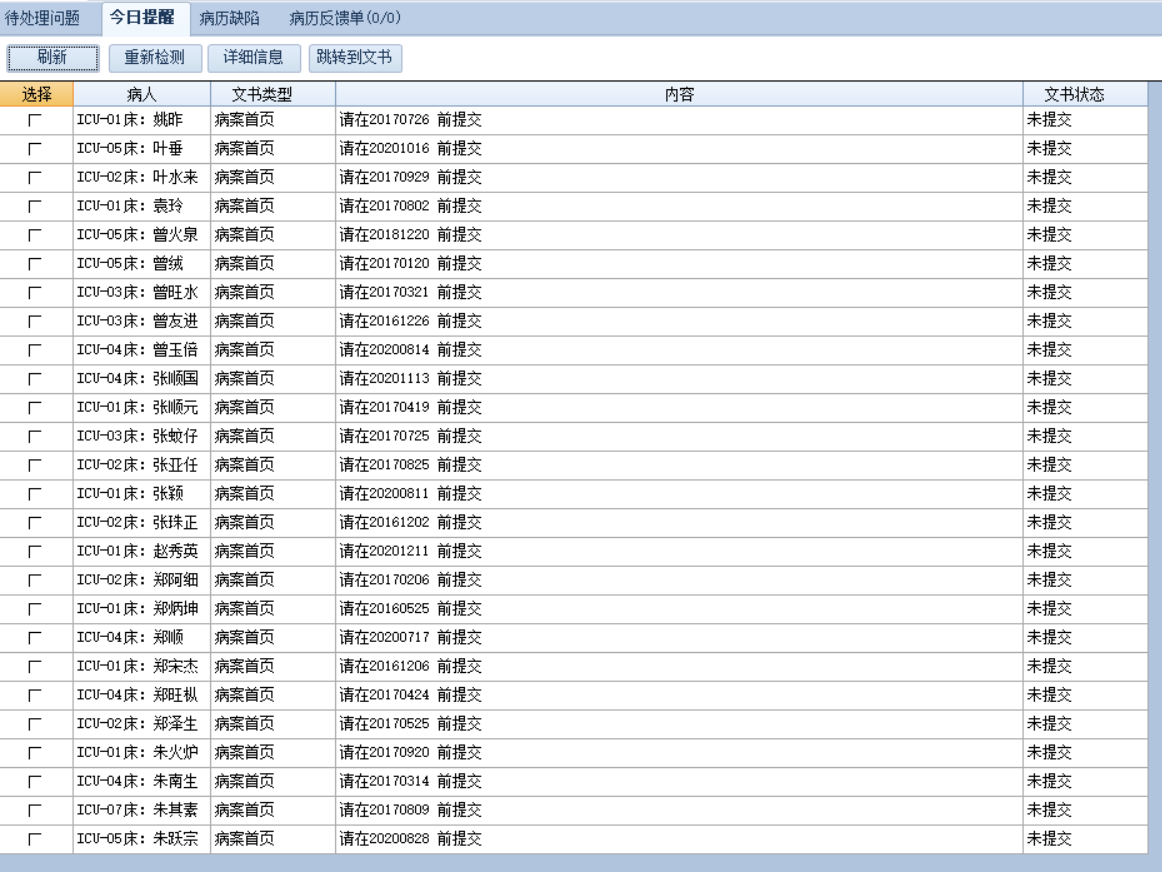Check the box for ICU-01床: 袁玲
The width and height of the screenshot is (1162, 872).
[34, 207]
